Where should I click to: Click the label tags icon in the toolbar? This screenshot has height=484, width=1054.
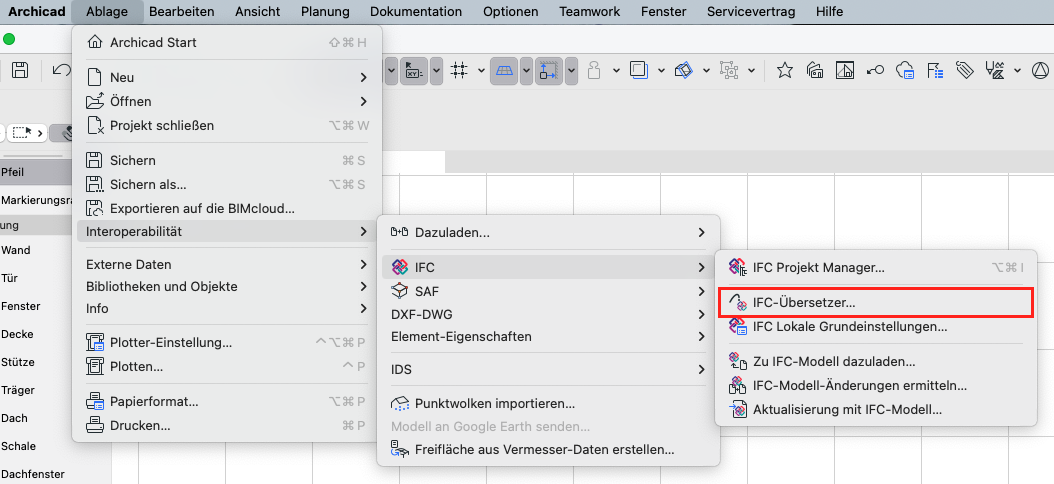click(x=965, y=70)
